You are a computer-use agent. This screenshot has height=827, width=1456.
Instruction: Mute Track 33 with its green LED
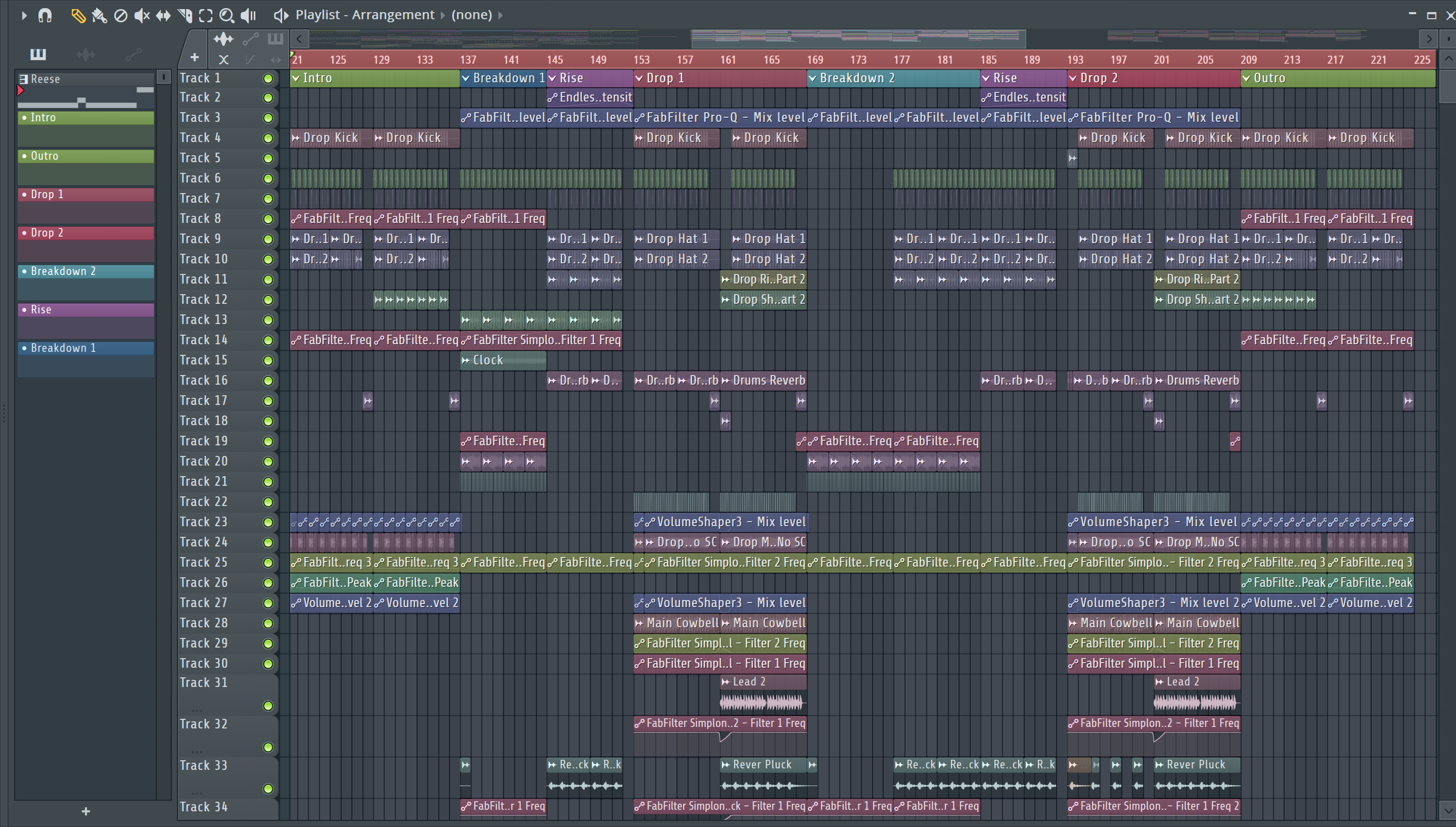[x=268, y=789]
